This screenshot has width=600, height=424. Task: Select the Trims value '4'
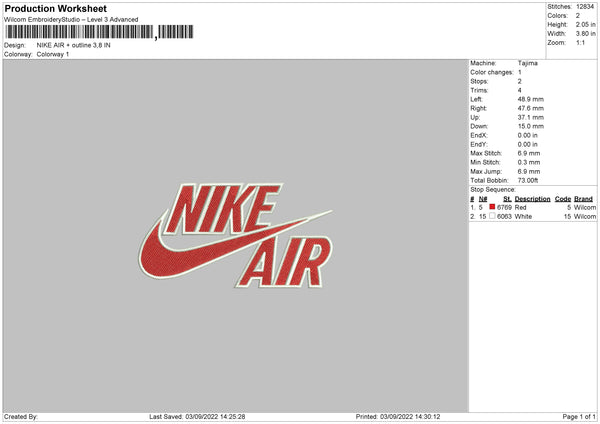[520, 90]
